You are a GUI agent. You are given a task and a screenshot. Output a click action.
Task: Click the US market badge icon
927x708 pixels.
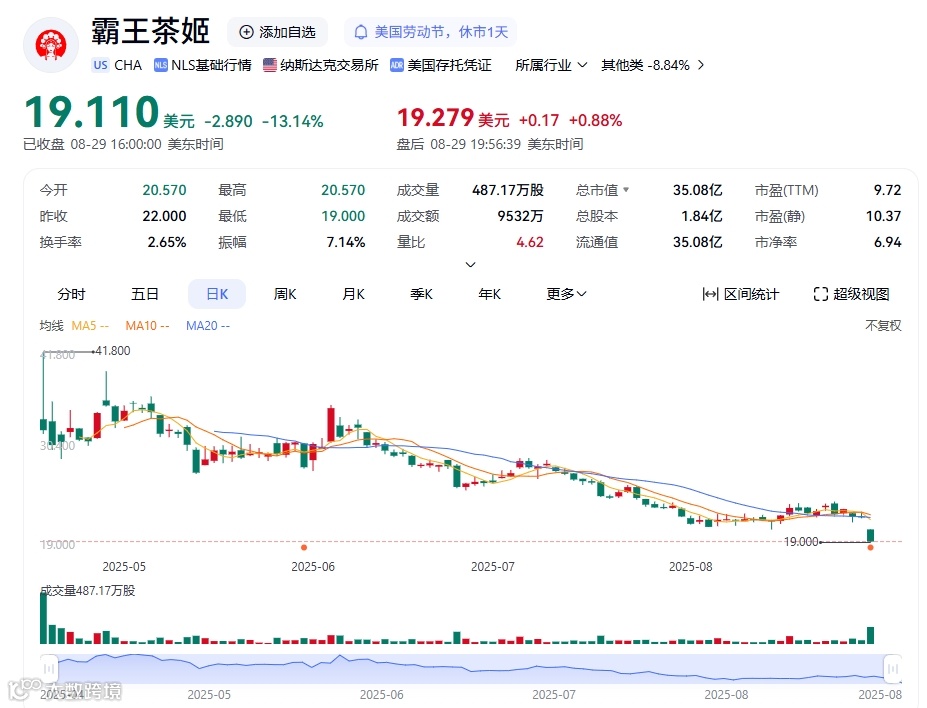pos(101,65)
